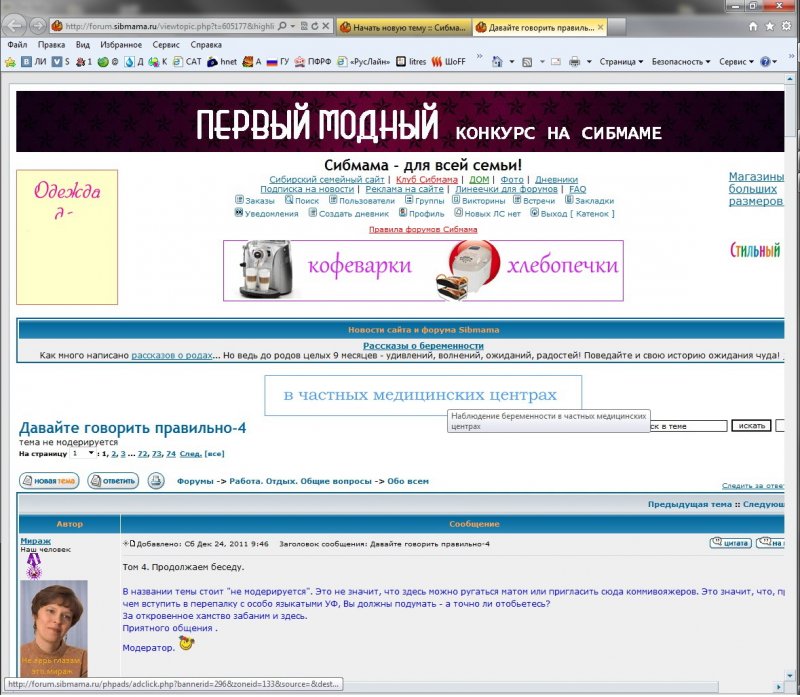Image resolution: width=800 pixels, height=697 pixels.
Task: Go to topic page 74
Action: click(170, 454)
